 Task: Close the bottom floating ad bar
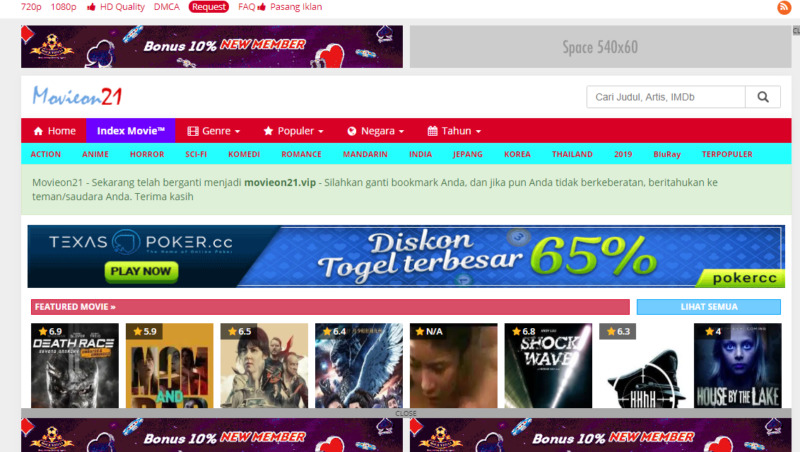(406, 413)
